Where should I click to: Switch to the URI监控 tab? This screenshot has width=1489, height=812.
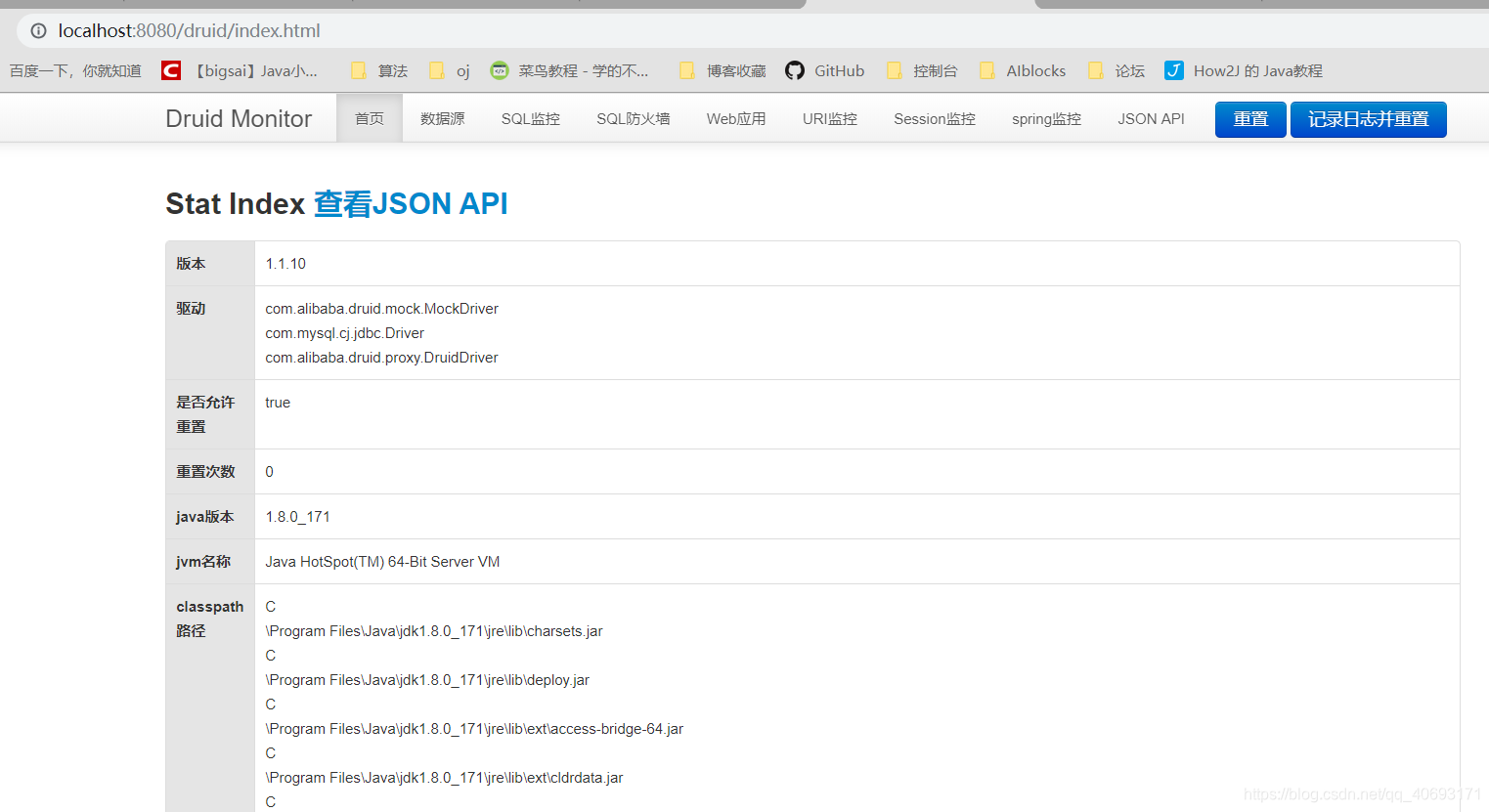click(830, 118)
